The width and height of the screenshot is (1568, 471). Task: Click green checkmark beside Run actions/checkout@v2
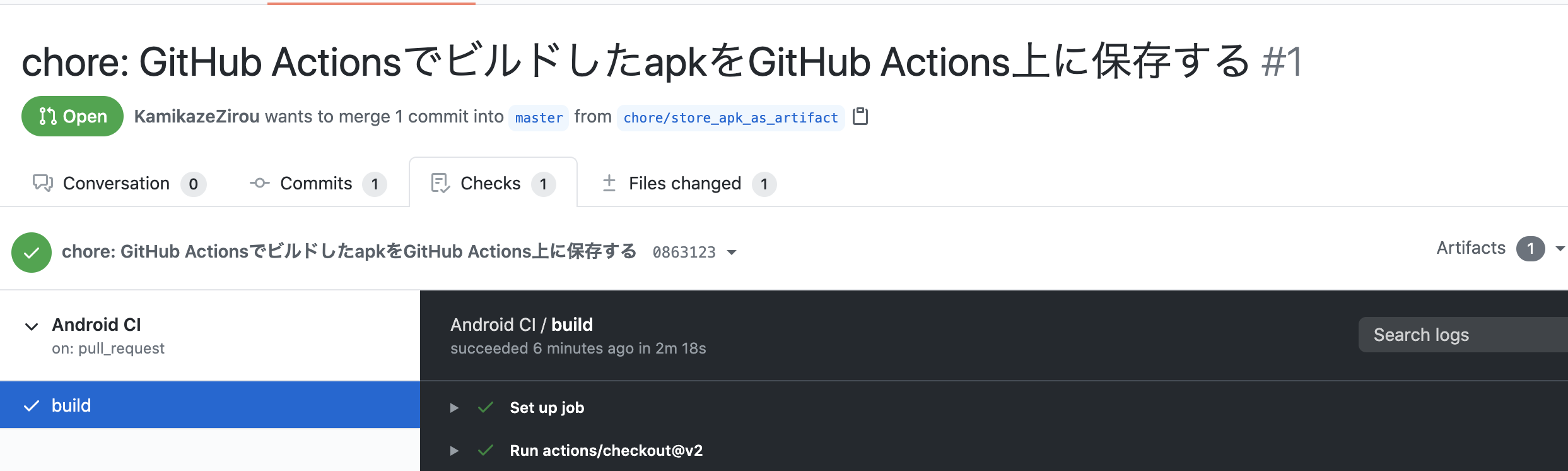[x=486, y=450]
